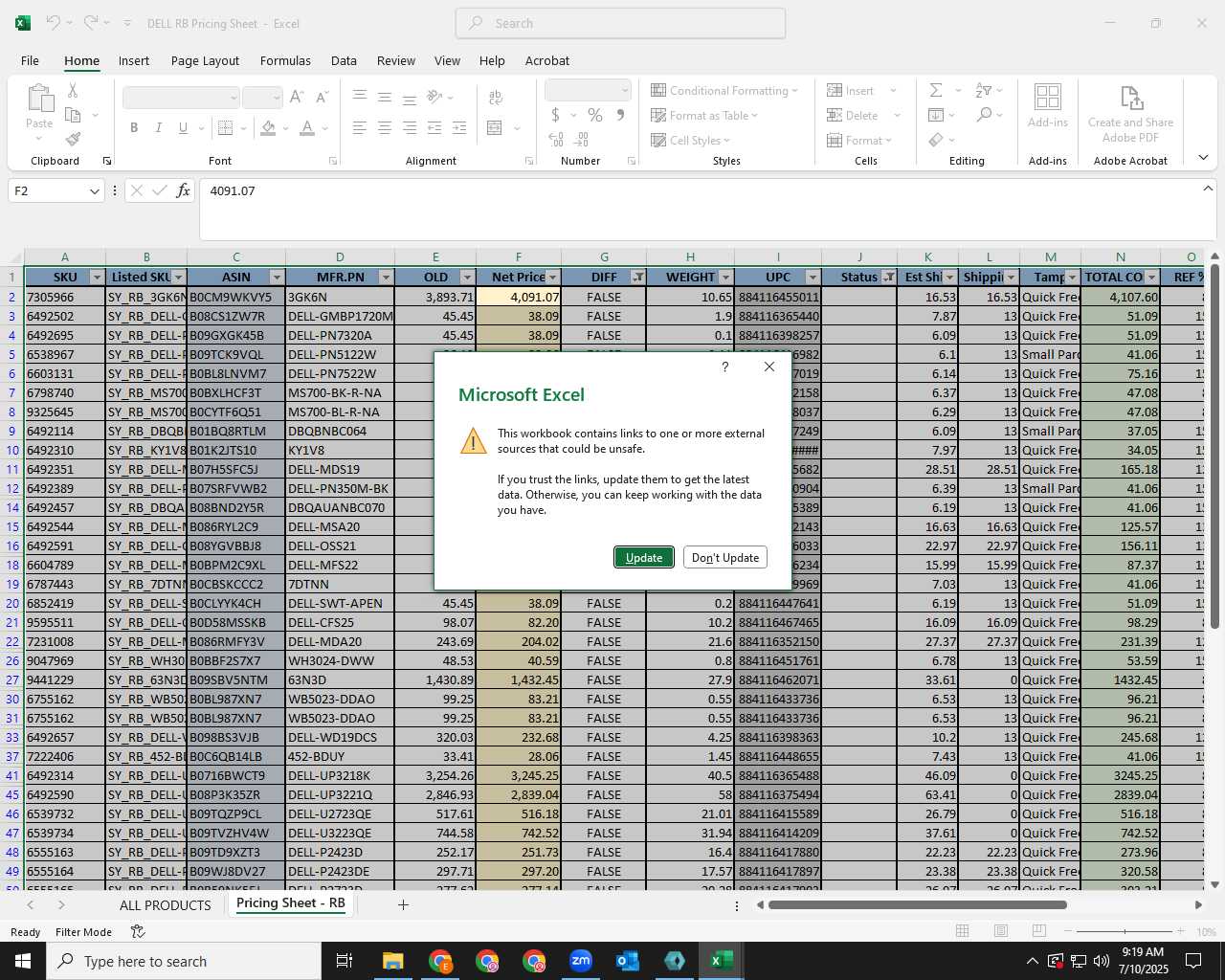Viewport: 1225px width, 980px height.
Task: Click the Center align icon
Action: pyautogui.click(x=385, y=127)
